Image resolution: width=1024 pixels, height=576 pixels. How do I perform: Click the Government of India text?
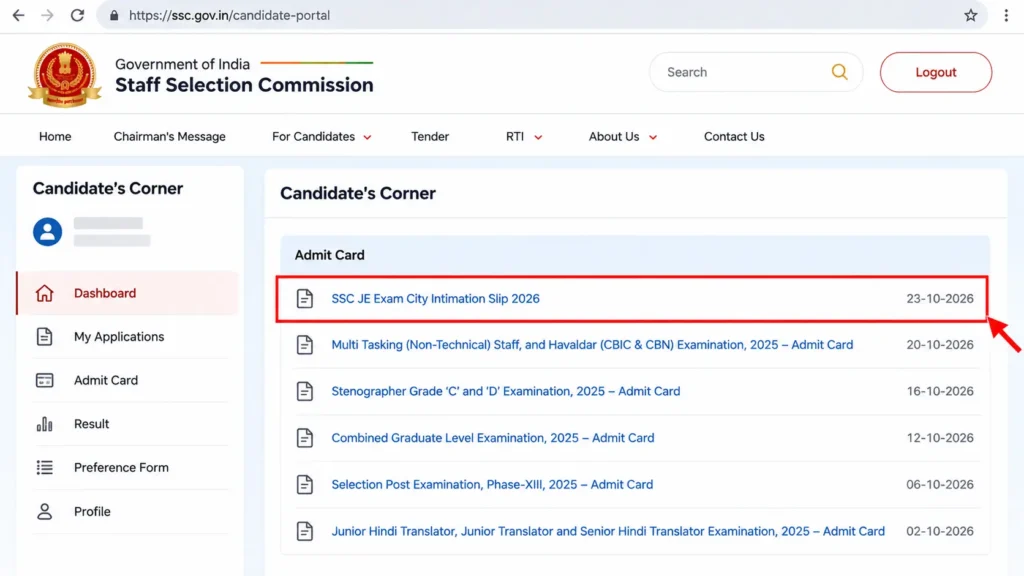point(182,64)
